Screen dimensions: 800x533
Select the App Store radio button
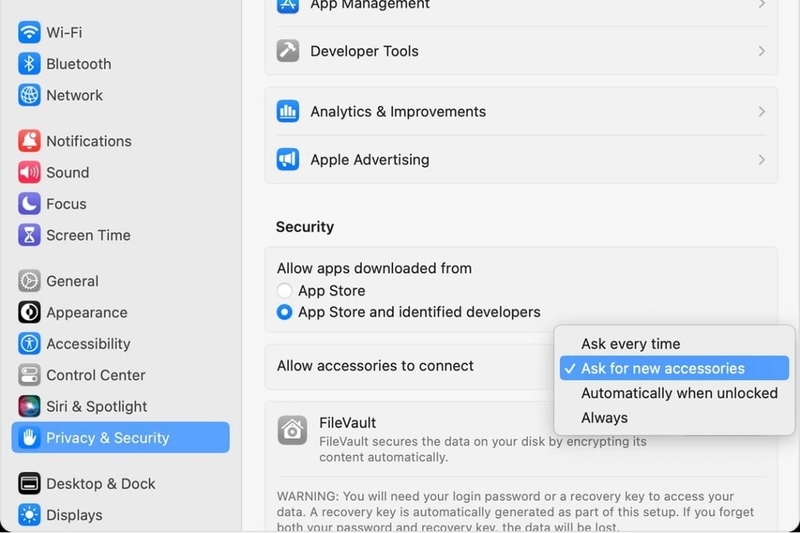(285, 291)
